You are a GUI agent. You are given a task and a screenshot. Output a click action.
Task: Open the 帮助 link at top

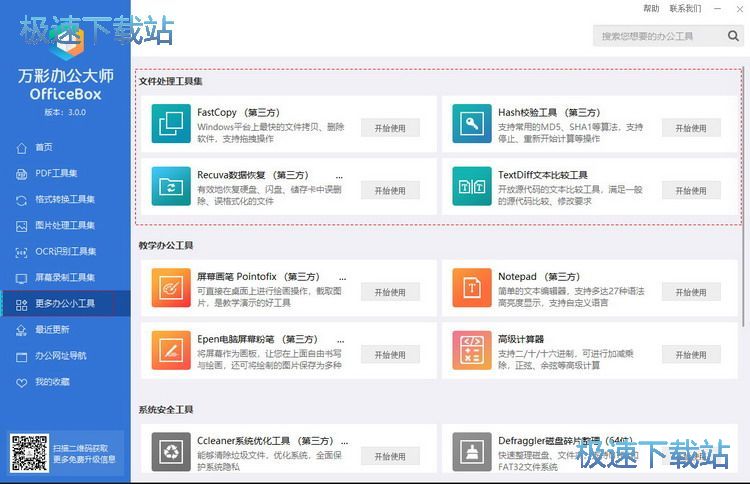coord(651,8)
